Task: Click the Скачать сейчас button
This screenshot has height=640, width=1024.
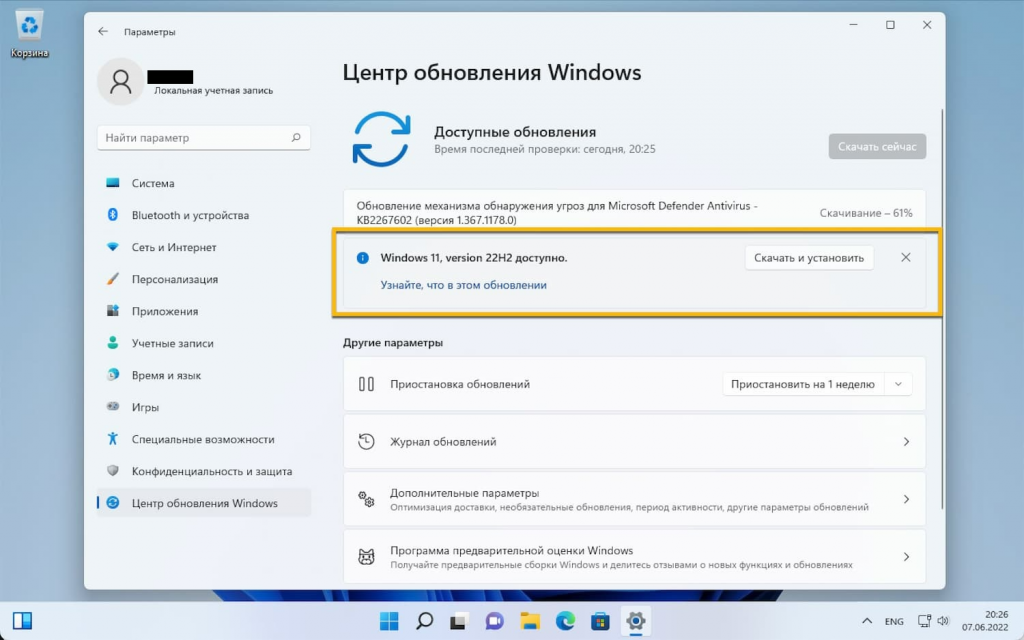Action: 877,147
